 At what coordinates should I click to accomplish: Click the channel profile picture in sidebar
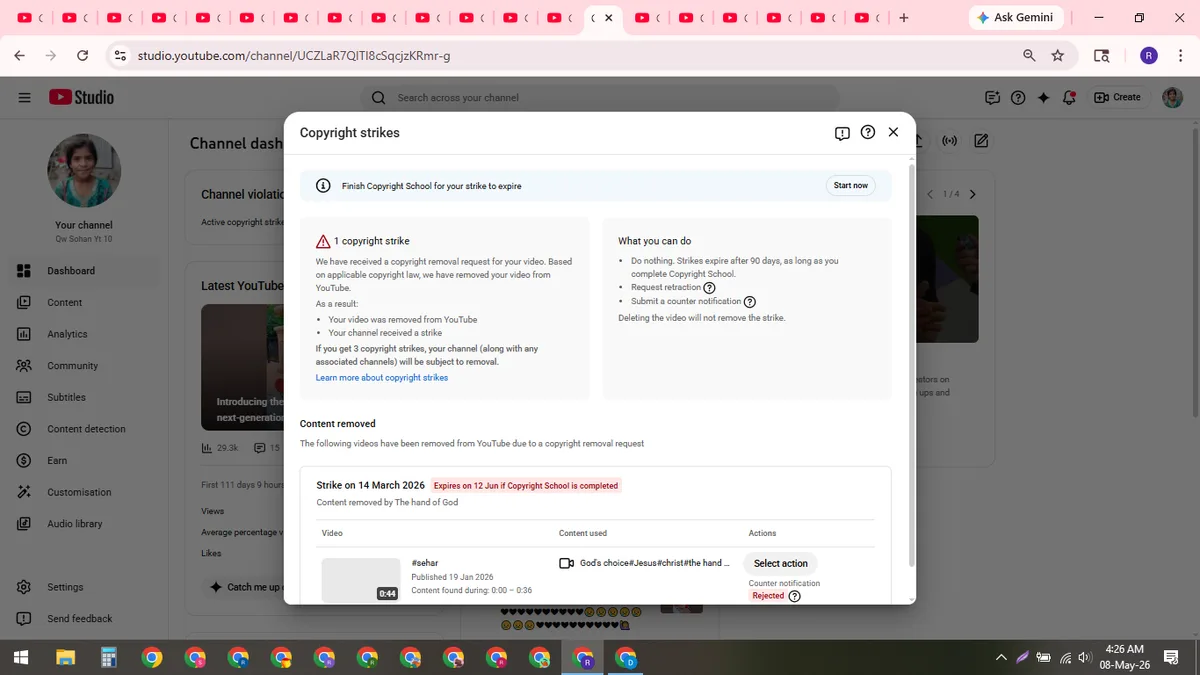click(84, 170)
